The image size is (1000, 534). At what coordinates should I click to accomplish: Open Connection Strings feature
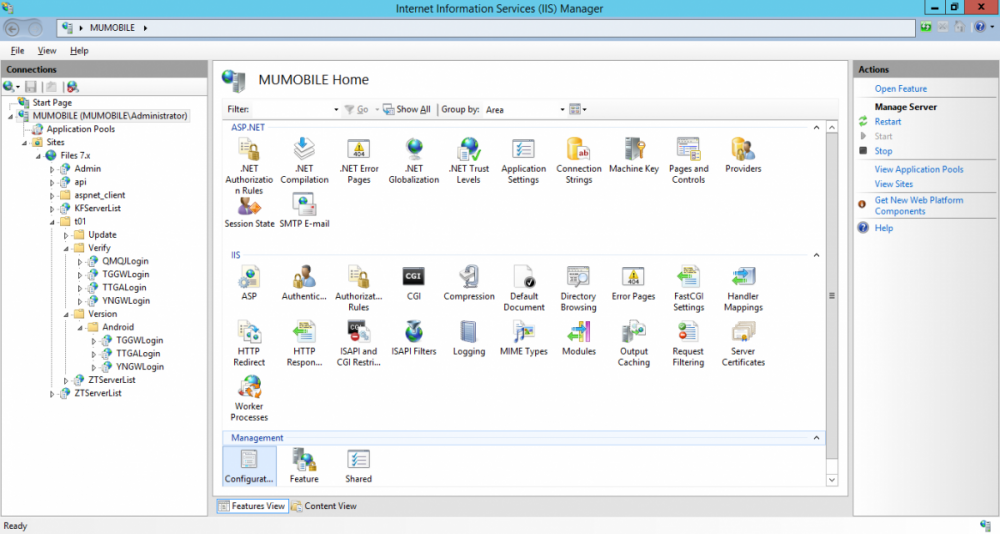[578, 161]
